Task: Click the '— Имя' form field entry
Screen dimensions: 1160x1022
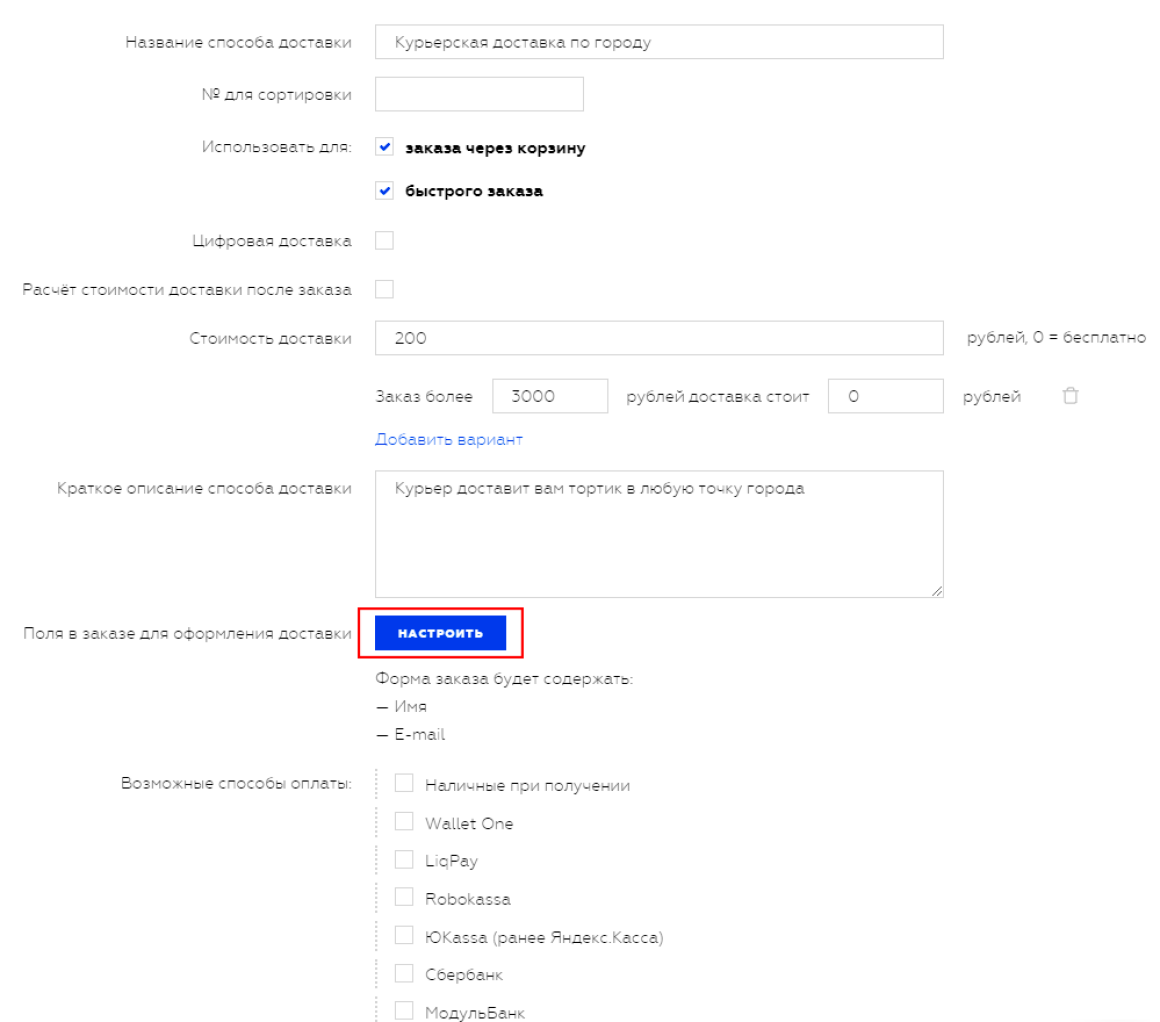Action: pos(401,707)
